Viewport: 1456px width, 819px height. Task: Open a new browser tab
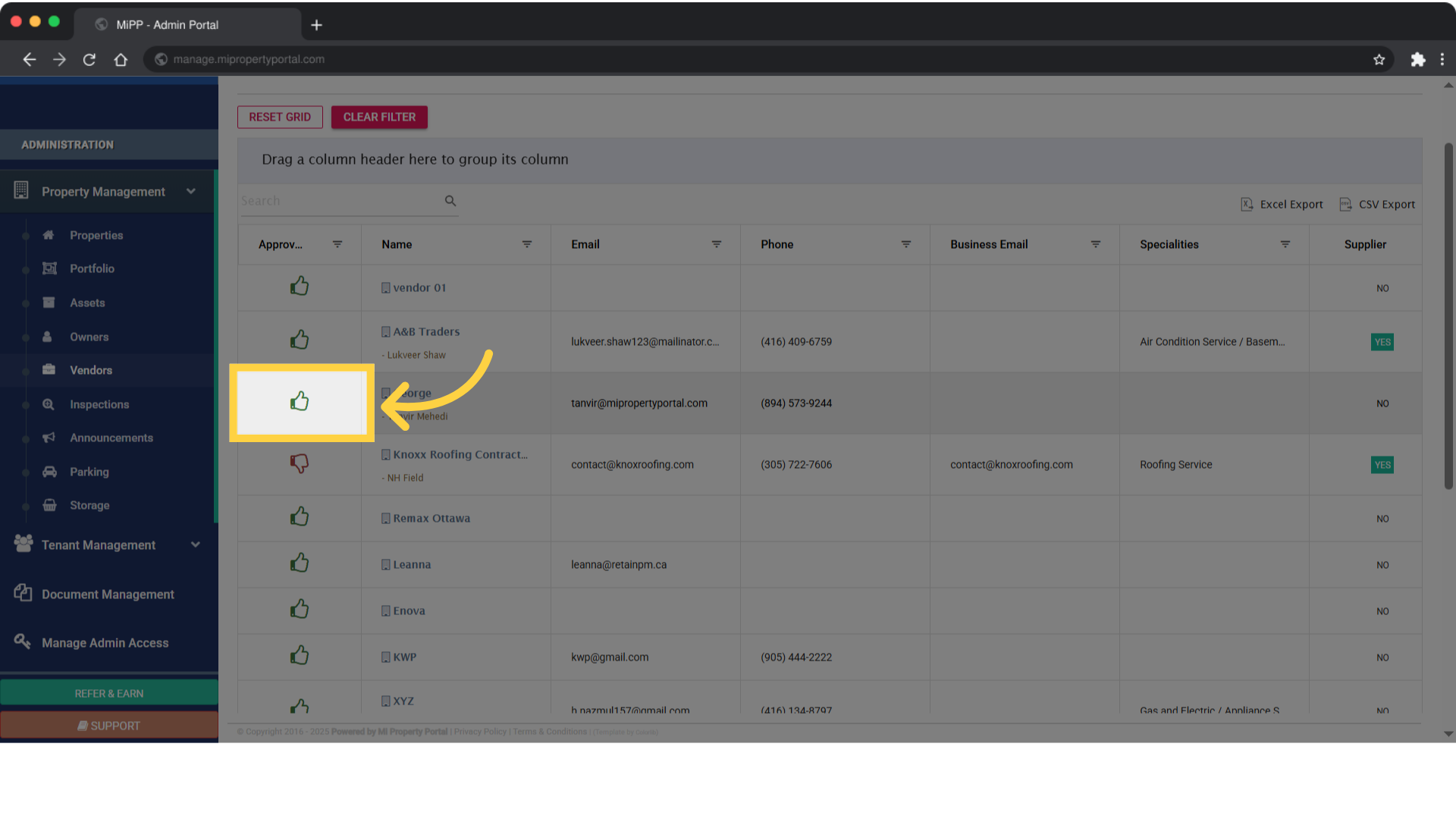point(317,25)
